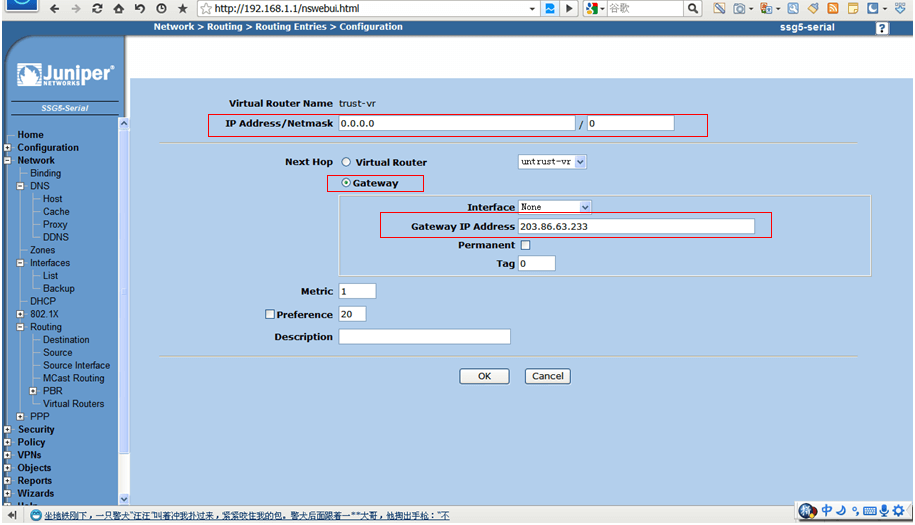The width and height of the screenshot is (915, 525).
Task: Expand the Security tree node
Action: 7,430
